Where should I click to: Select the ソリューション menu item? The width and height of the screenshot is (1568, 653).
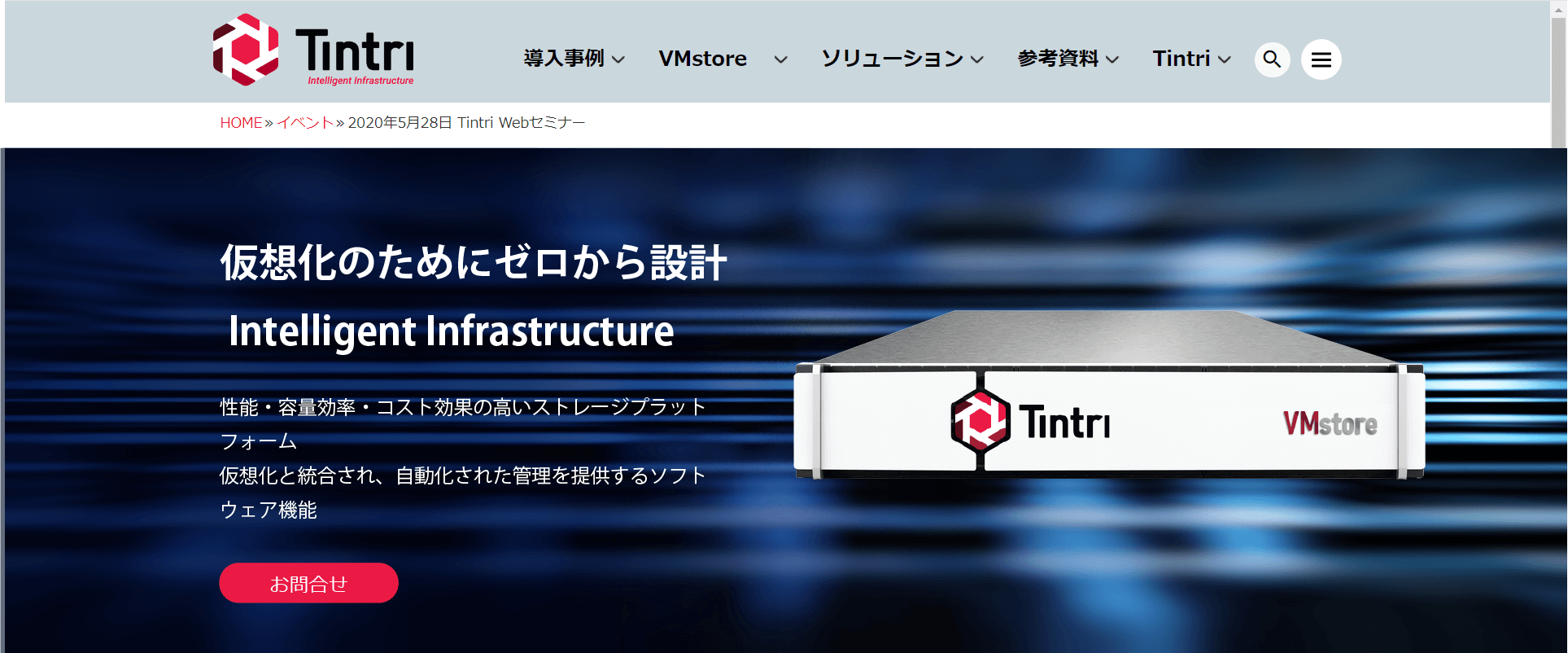coord(892,59)
